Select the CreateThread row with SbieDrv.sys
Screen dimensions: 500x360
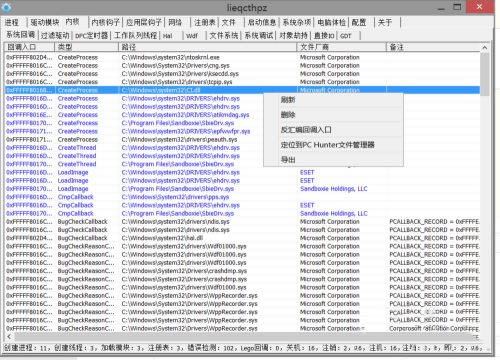pyautogui.click(x=134, y=164)
